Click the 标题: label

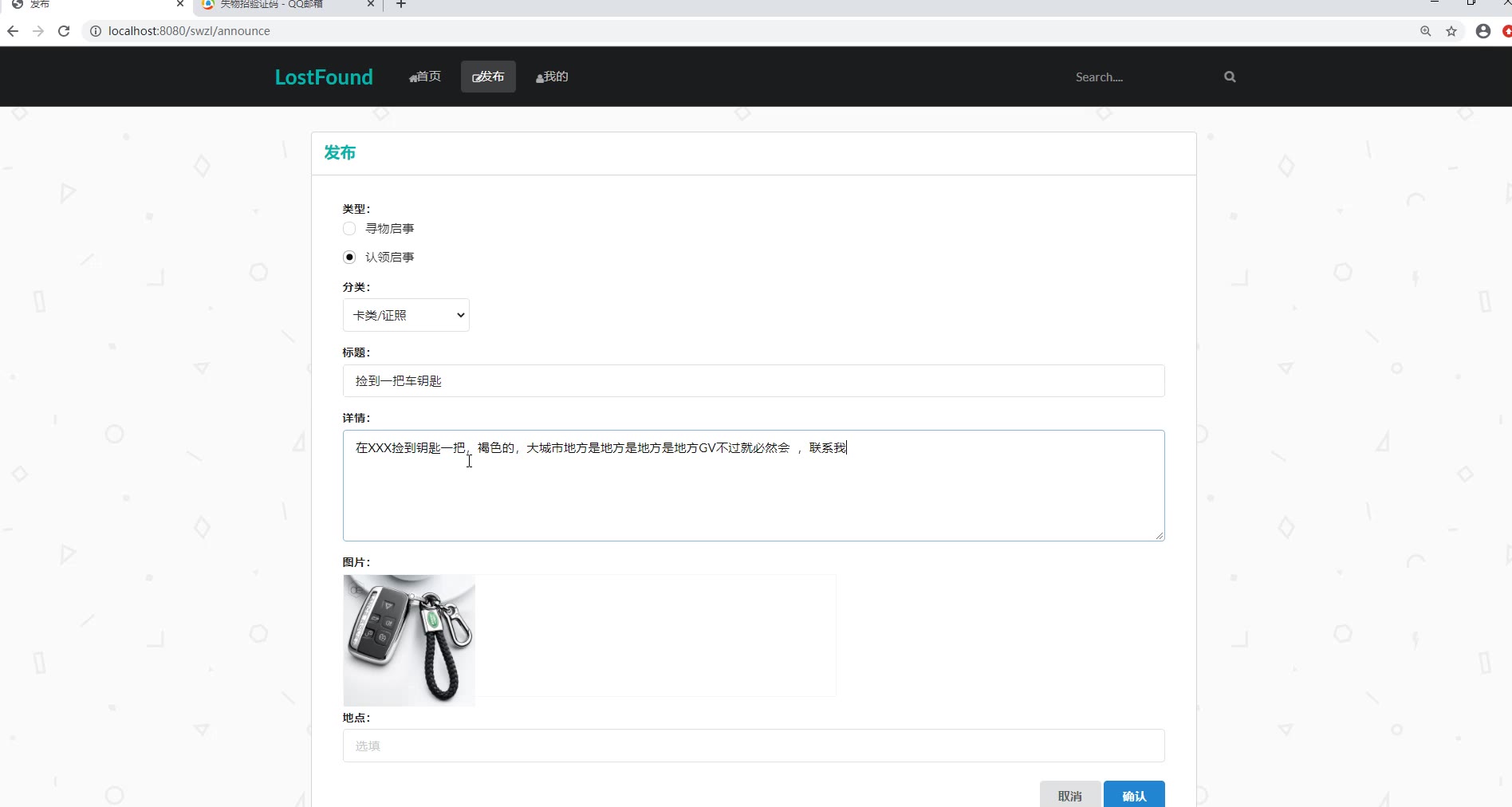tap(356, 352)
